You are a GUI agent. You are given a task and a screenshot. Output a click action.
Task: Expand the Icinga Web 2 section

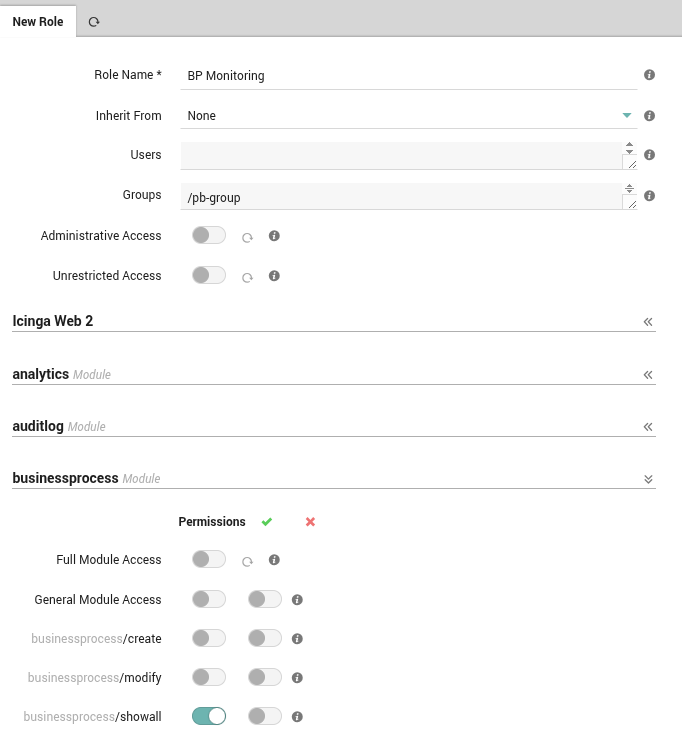tap(648, 322)
